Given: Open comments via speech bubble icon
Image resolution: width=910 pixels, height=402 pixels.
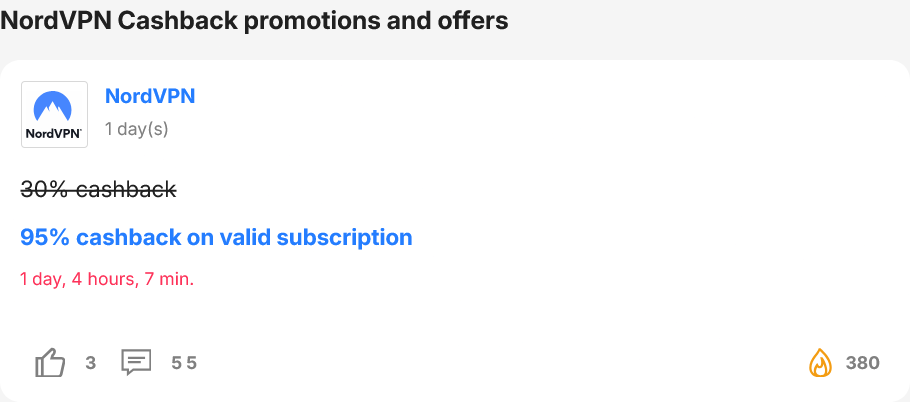Looking at the screenshot, I should click(x=136, y=363).
